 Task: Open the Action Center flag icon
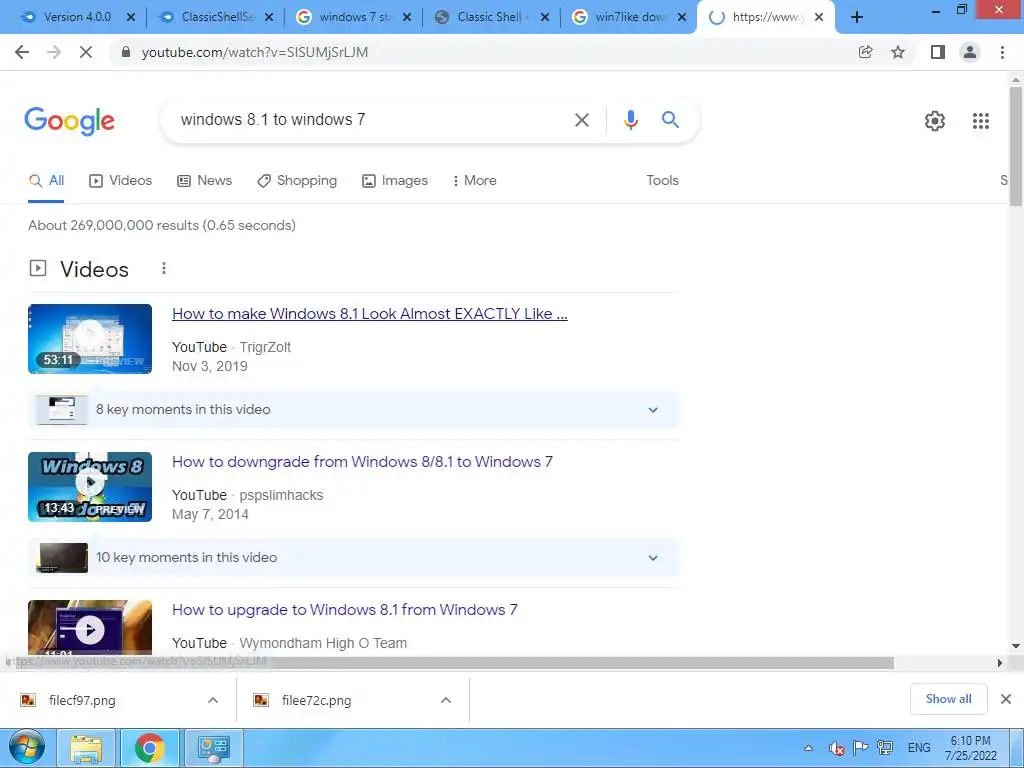(861, 748)
